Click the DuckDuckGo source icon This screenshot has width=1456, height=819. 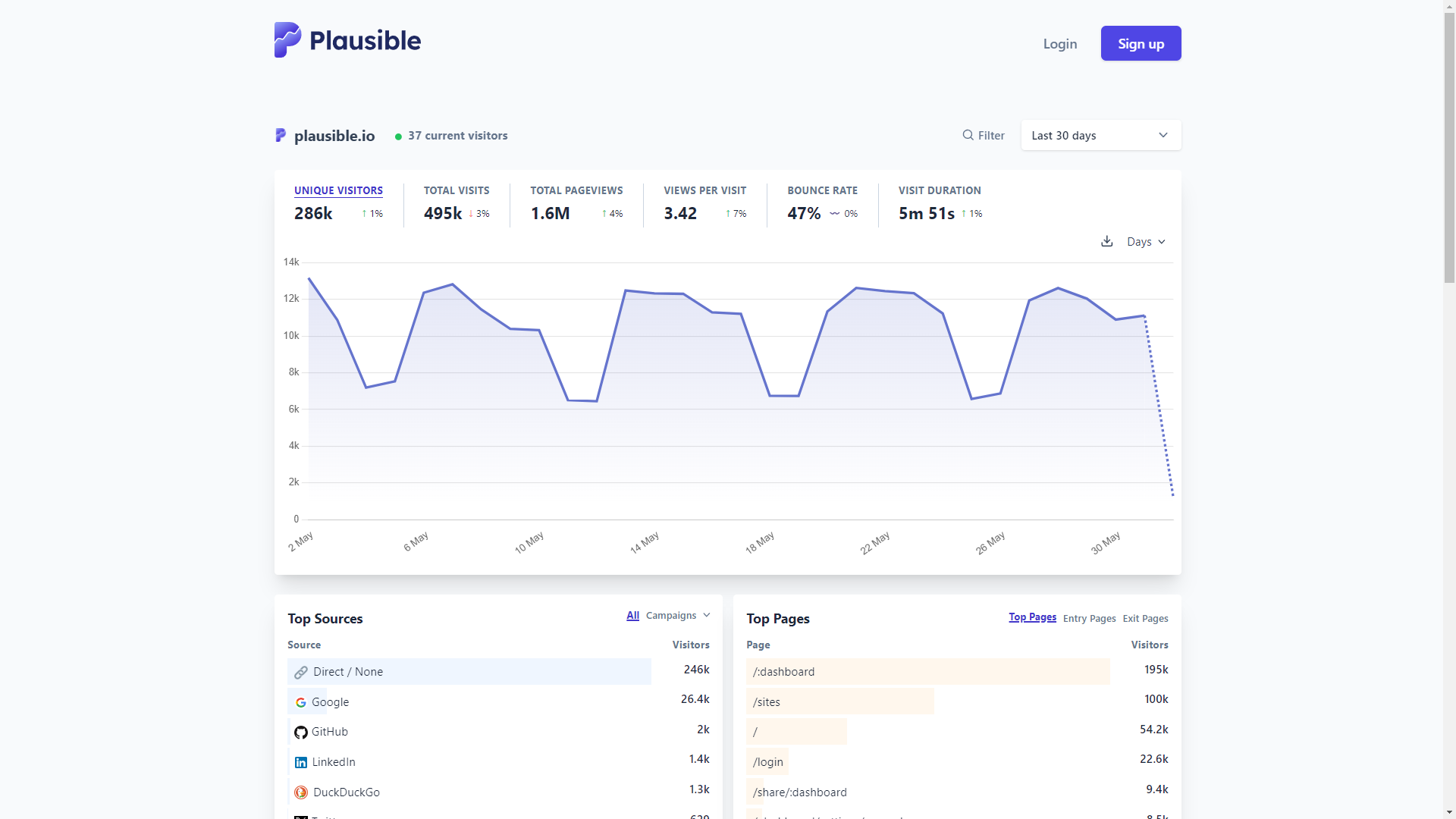301,792
